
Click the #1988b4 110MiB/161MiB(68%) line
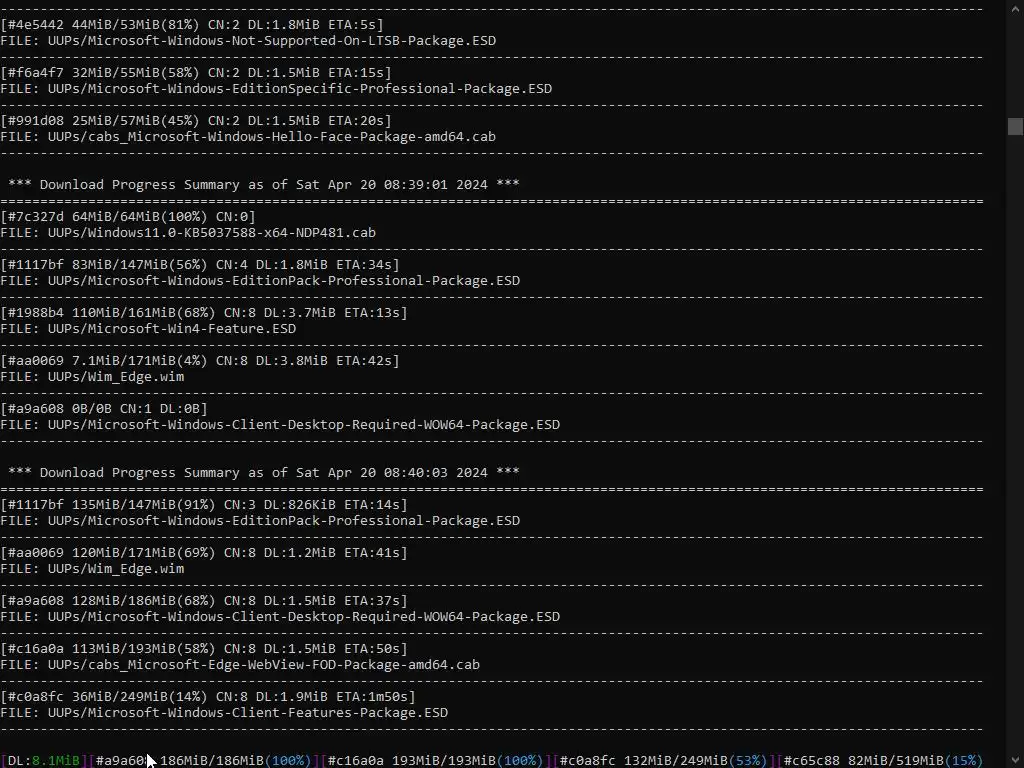point(204,313)
